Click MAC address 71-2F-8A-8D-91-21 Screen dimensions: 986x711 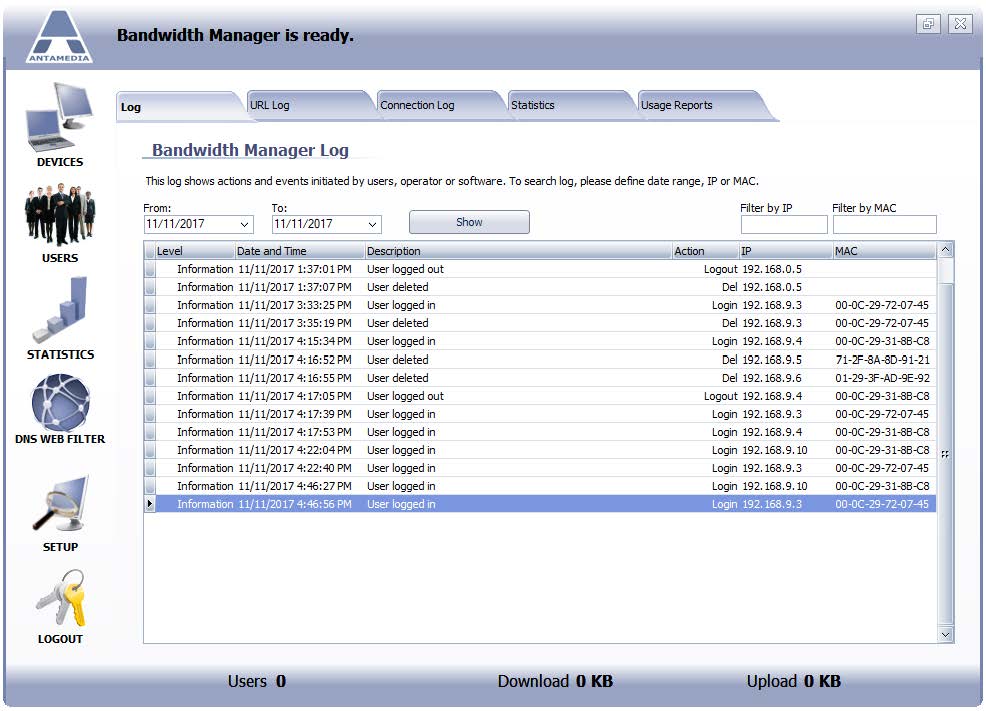(x=882, y=360)
